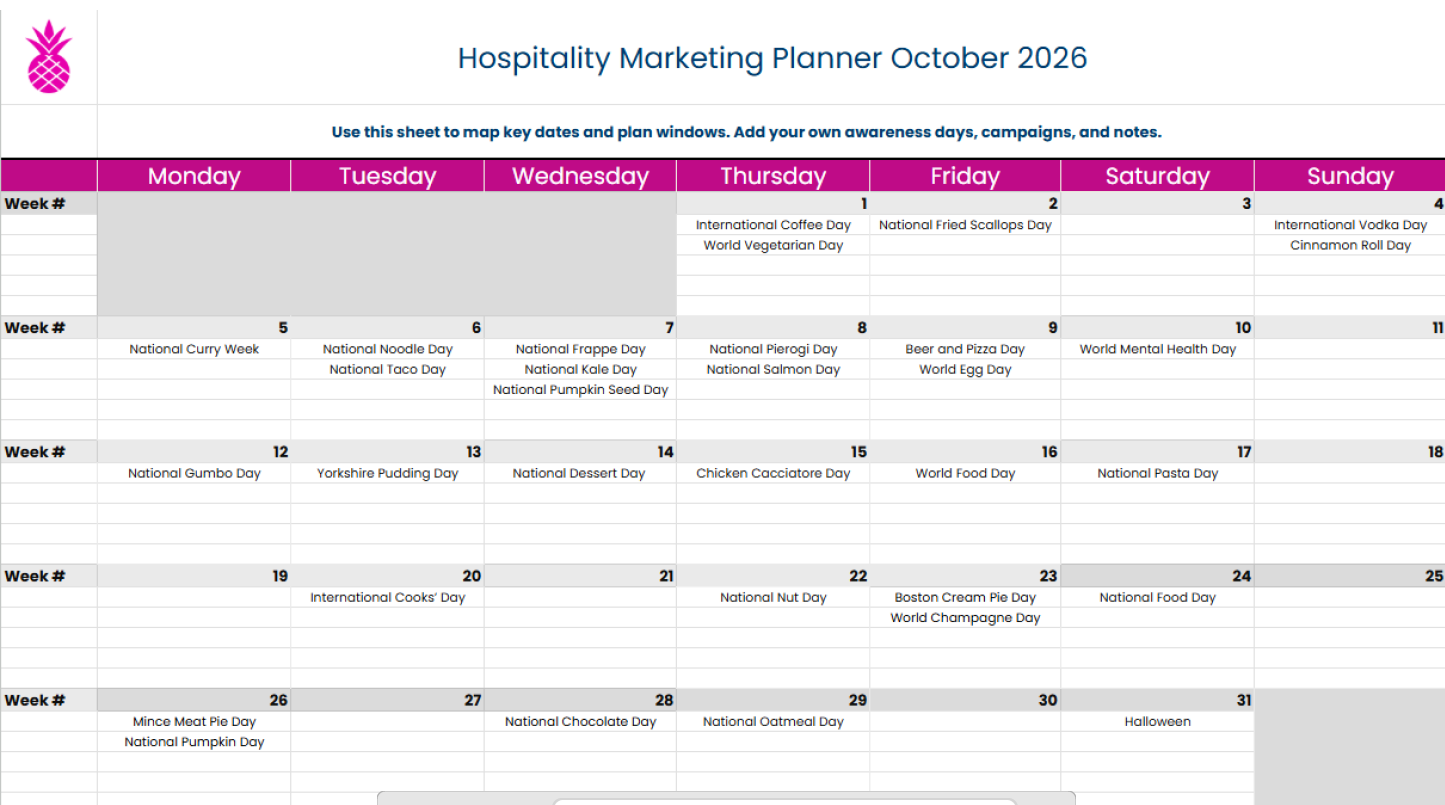Click the National Pumpkin Day cell
Viewport: 1445px width, 805px height.
click(x=194, y=742)
